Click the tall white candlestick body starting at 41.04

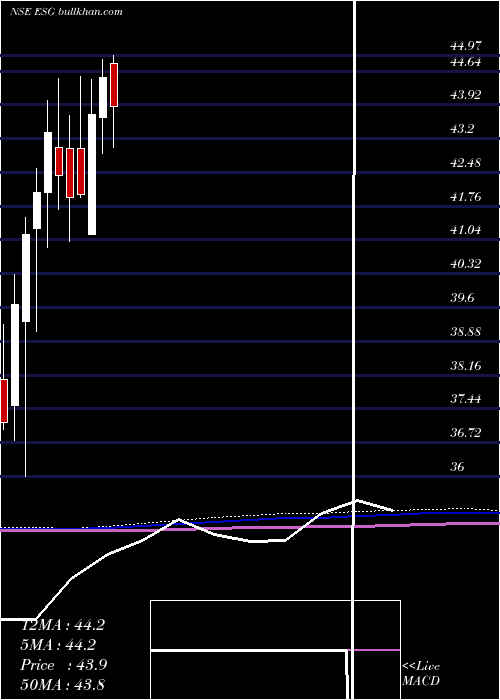click(92, 174)
